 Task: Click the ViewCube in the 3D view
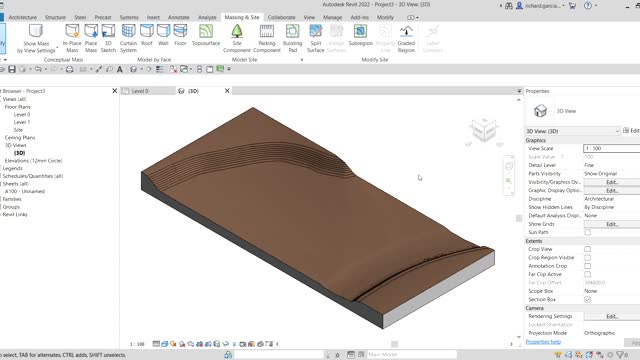point(484,130)
